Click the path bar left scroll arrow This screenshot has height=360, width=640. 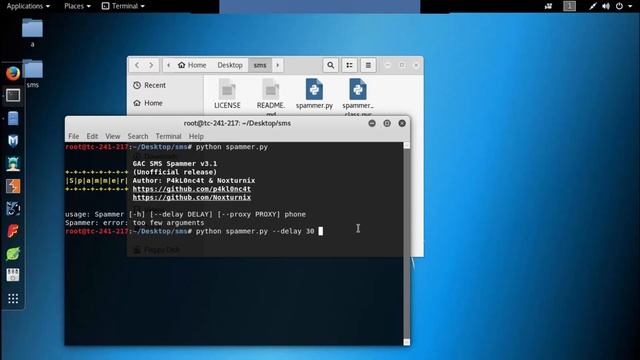(x=168, y=65)
